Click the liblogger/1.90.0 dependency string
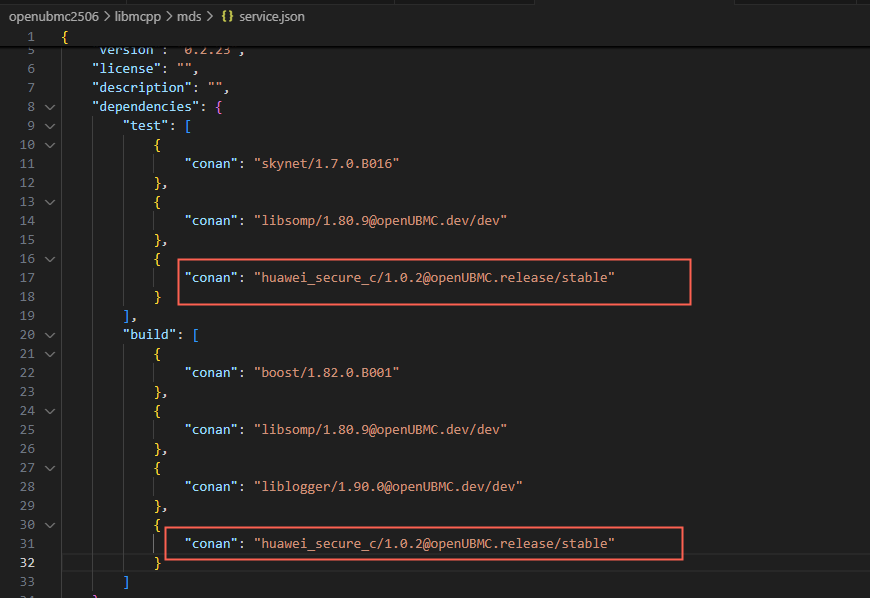This screenshot has height=598, width=870. [388, 486]
